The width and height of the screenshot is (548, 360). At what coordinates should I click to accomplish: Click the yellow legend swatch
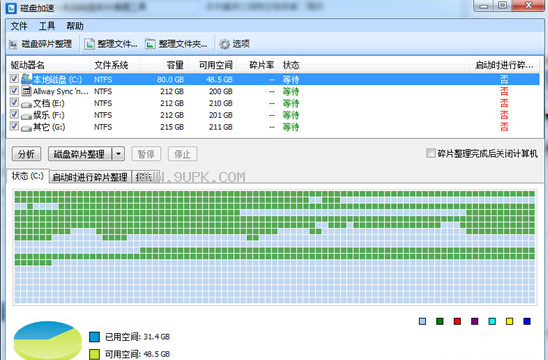[x=510, y=321]
